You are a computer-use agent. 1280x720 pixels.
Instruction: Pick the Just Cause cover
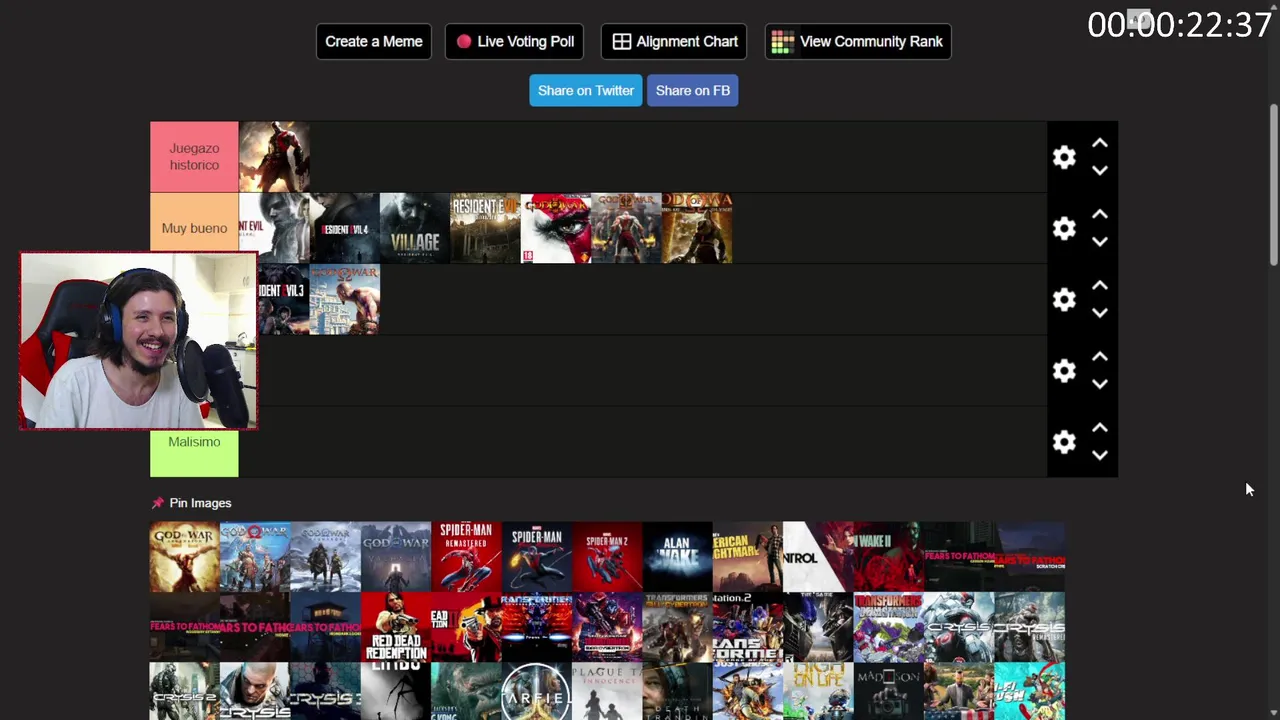tap(747, 692)
